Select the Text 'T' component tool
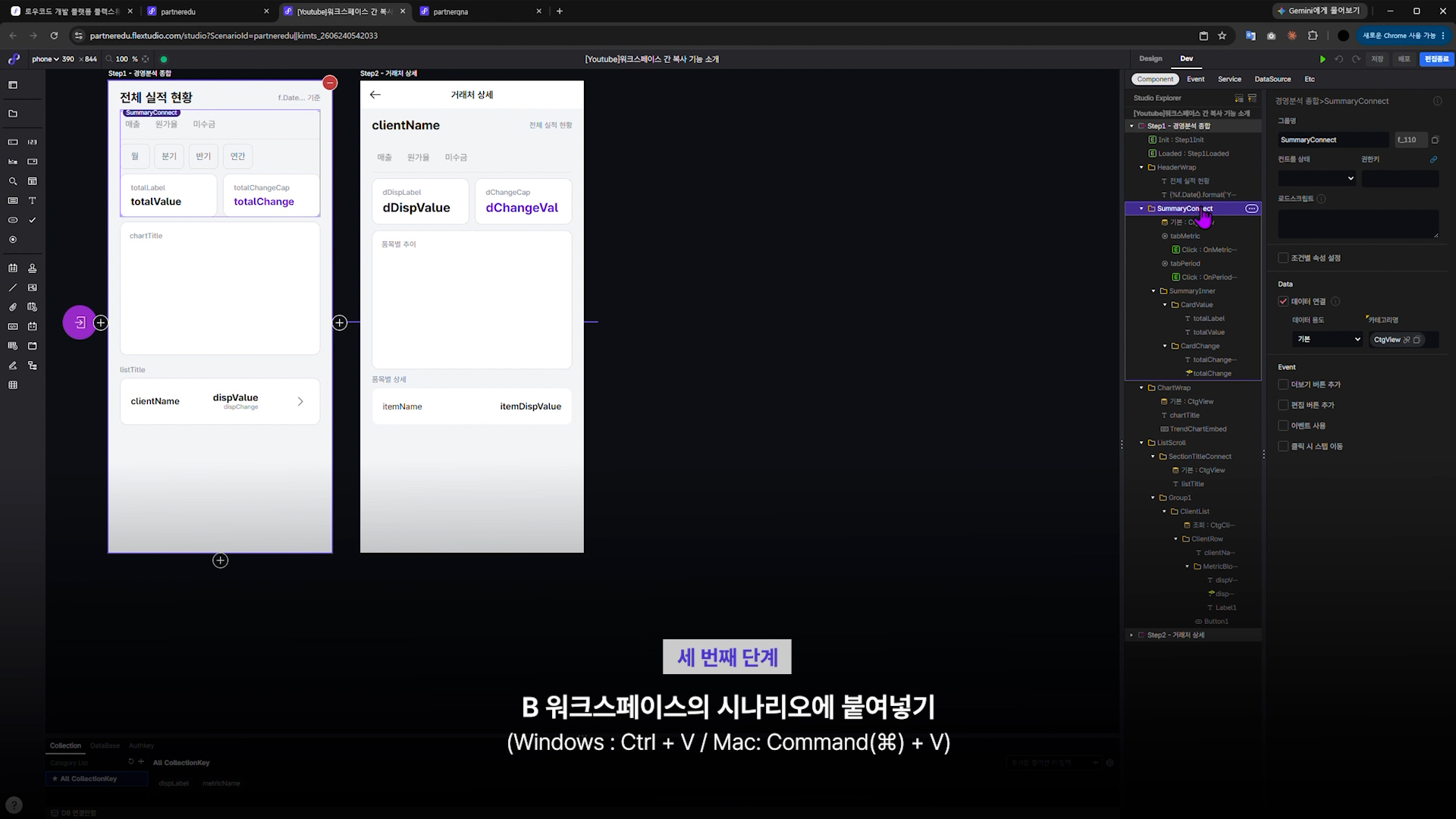 [32, 201]
